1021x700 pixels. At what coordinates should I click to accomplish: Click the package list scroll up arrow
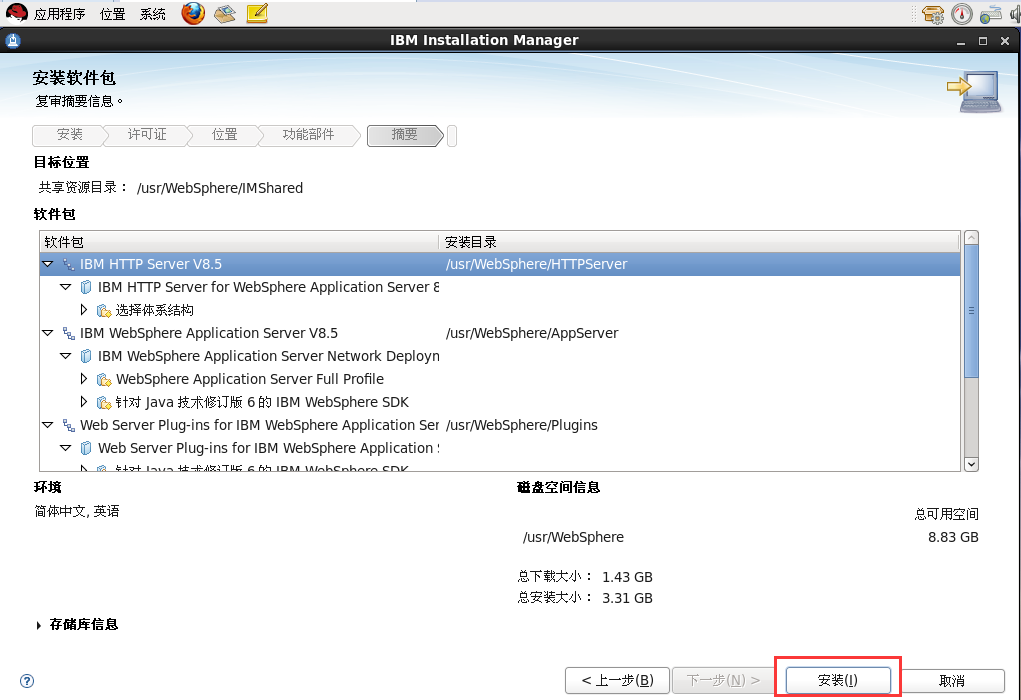(x=971, y=238)
